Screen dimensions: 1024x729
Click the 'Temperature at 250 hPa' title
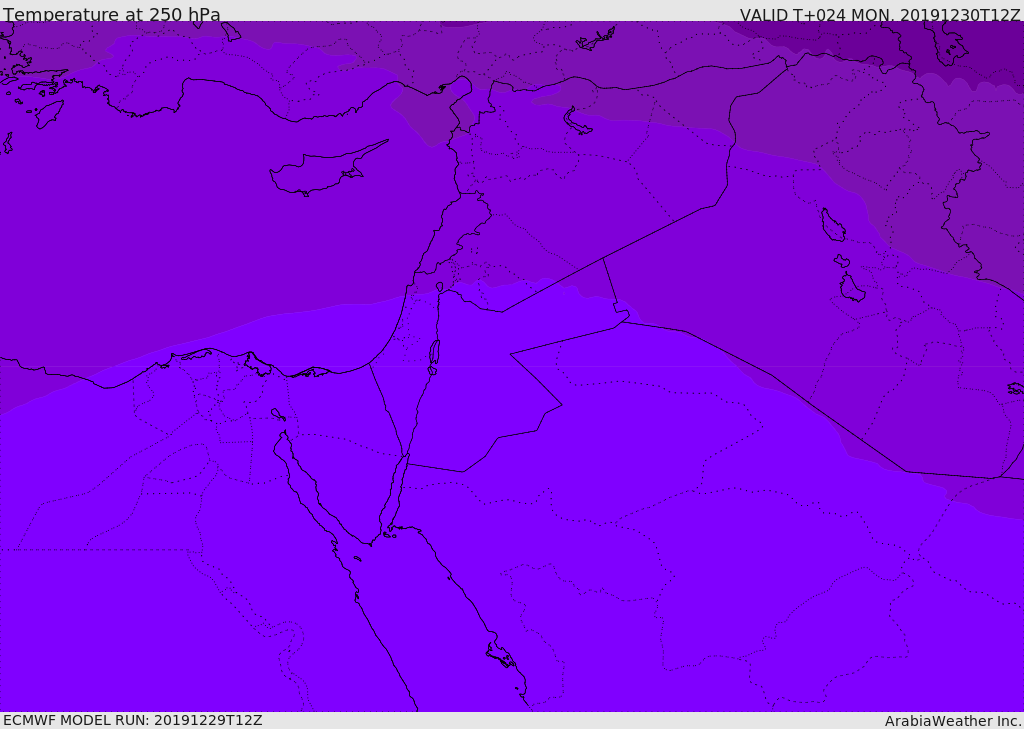(112, 14)
